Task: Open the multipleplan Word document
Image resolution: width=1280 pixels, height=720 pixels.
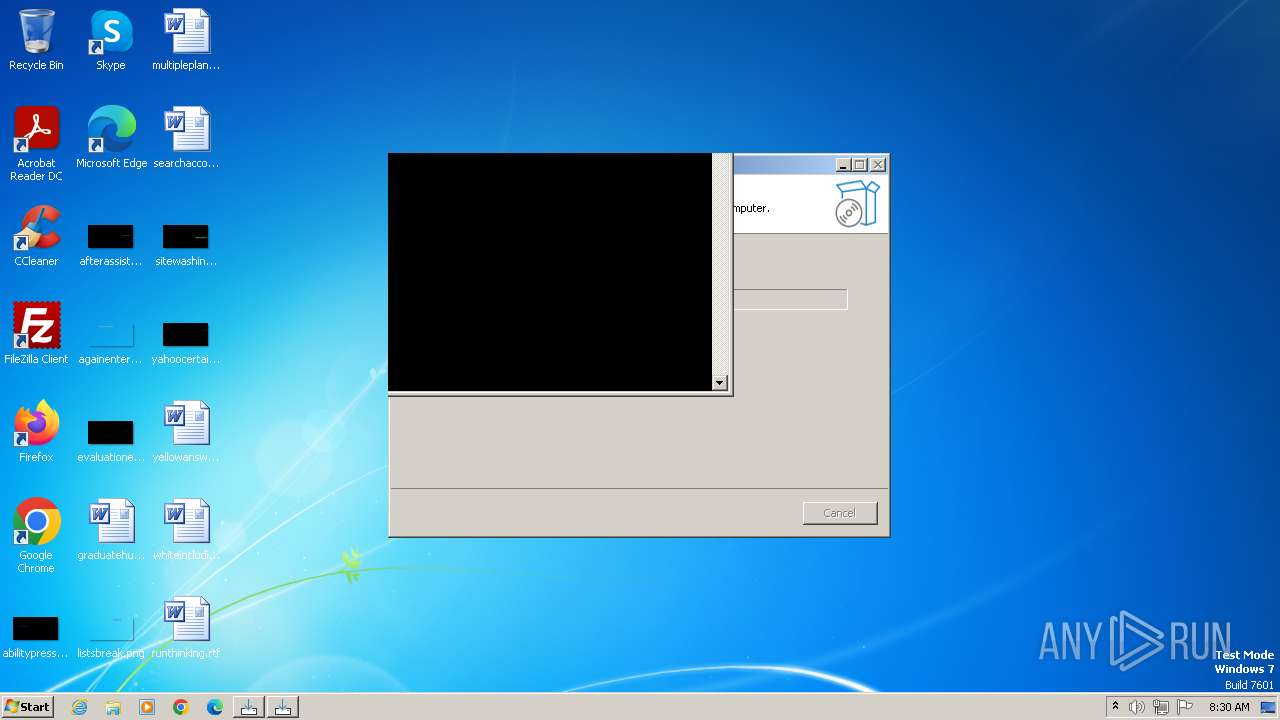Action: click(186, 41)
